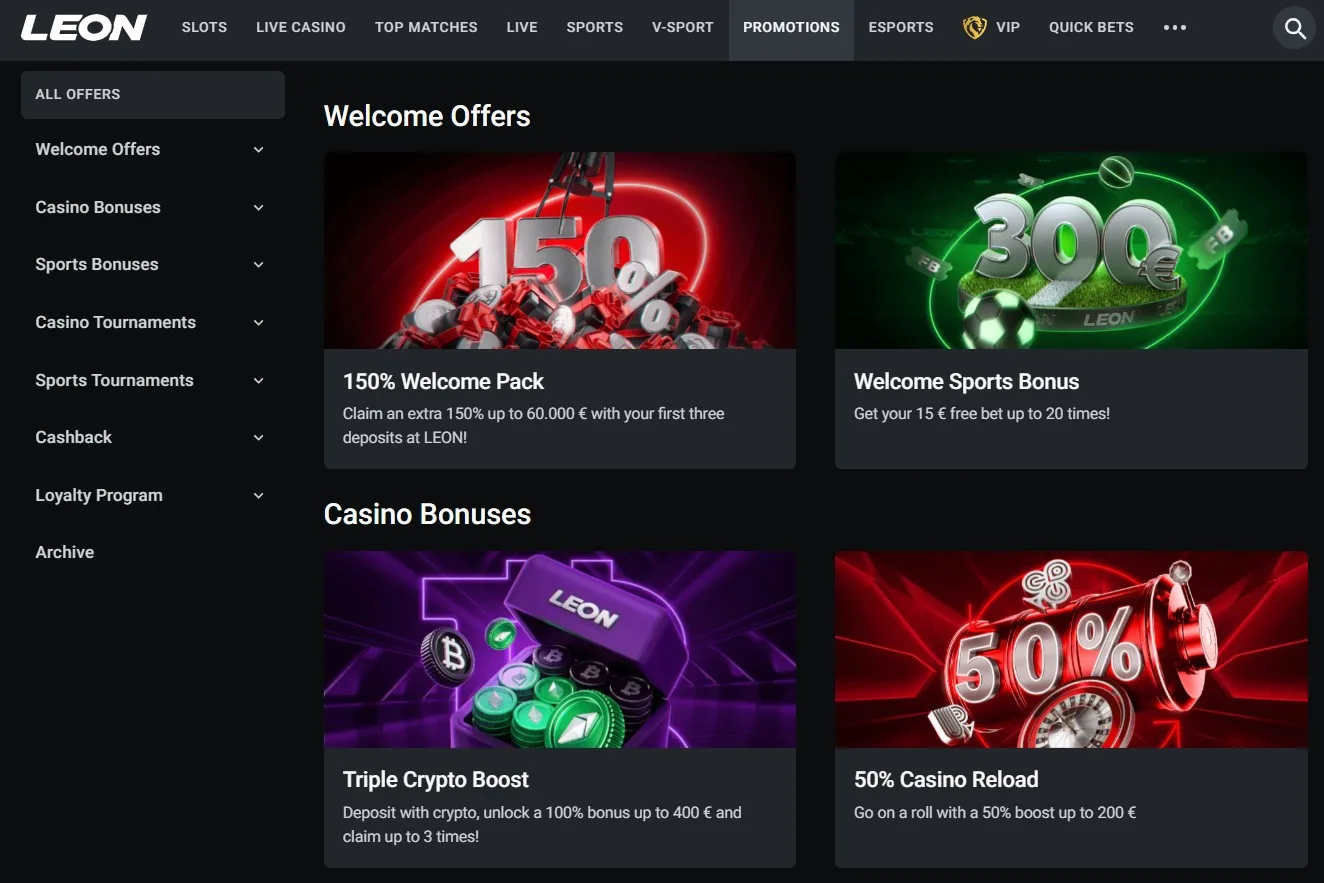Expand Casino Bonuses sidebar chevron
The height and width of the screenshot is (883, 1324).
tap(259, 208)
